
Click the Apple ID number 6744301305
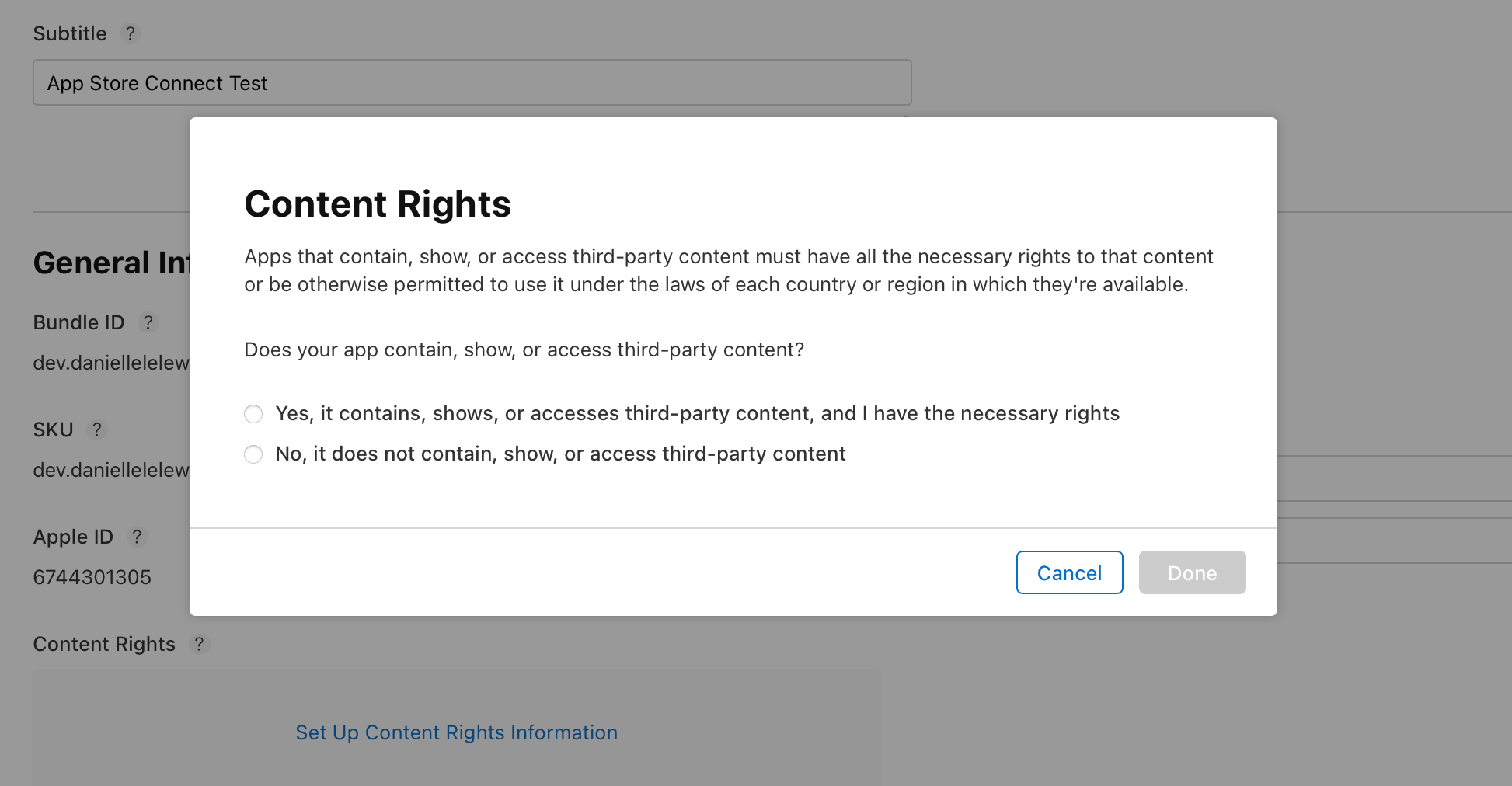point(92,577)
